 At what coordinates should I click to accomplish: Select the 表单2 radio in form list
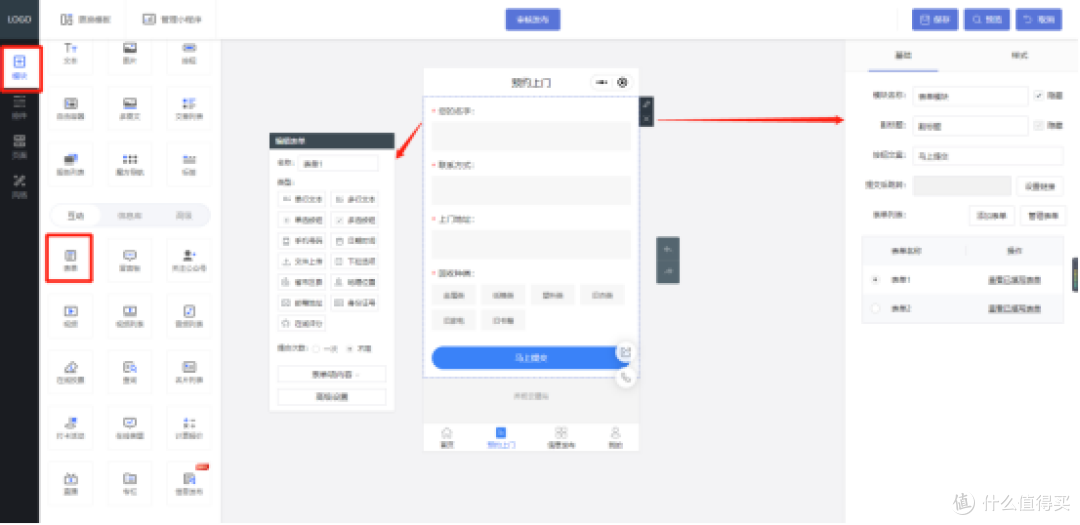[x=875, y=309]
